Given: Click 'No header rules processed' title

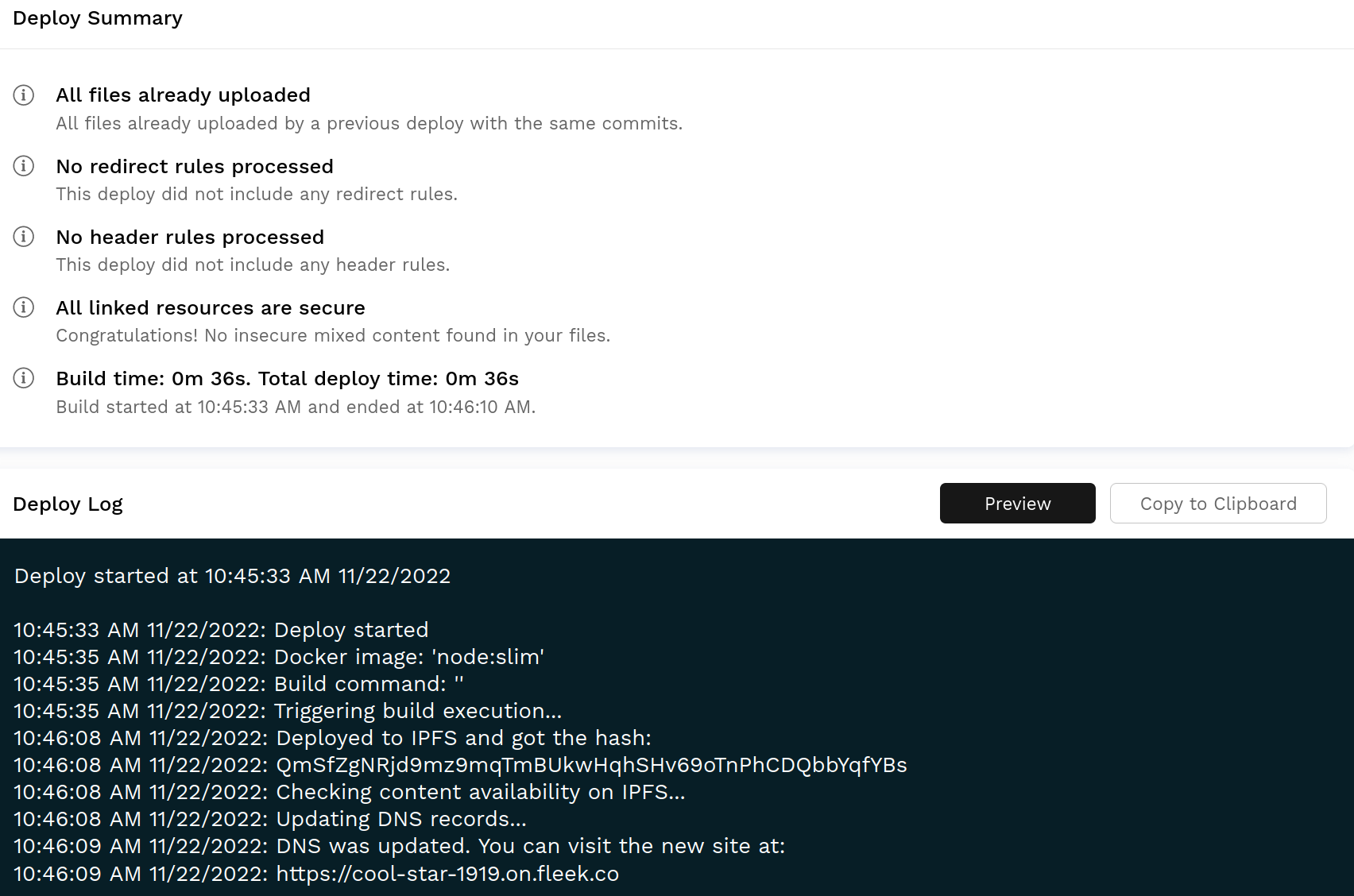Looking at the screenshot, I should pyautogui.click(x=190, y=238).
